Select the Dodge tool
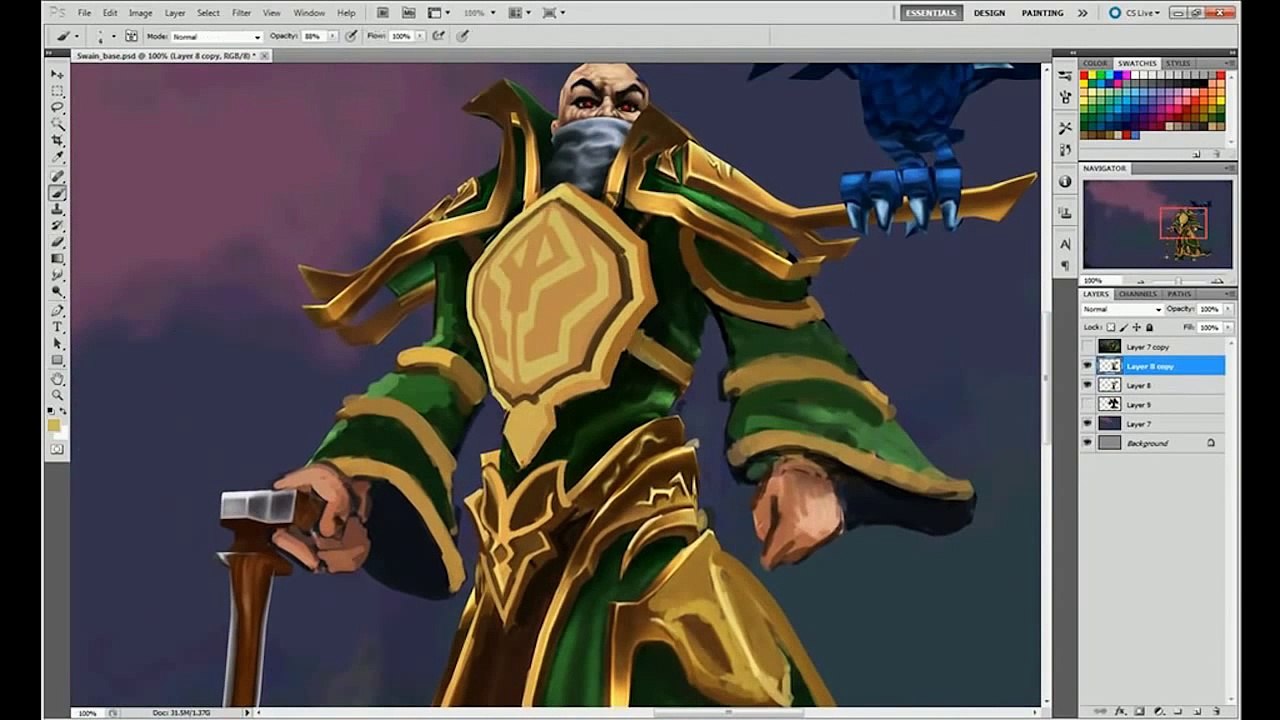Viewport: 1280px width, 720px height. click(x=58, y=291)
